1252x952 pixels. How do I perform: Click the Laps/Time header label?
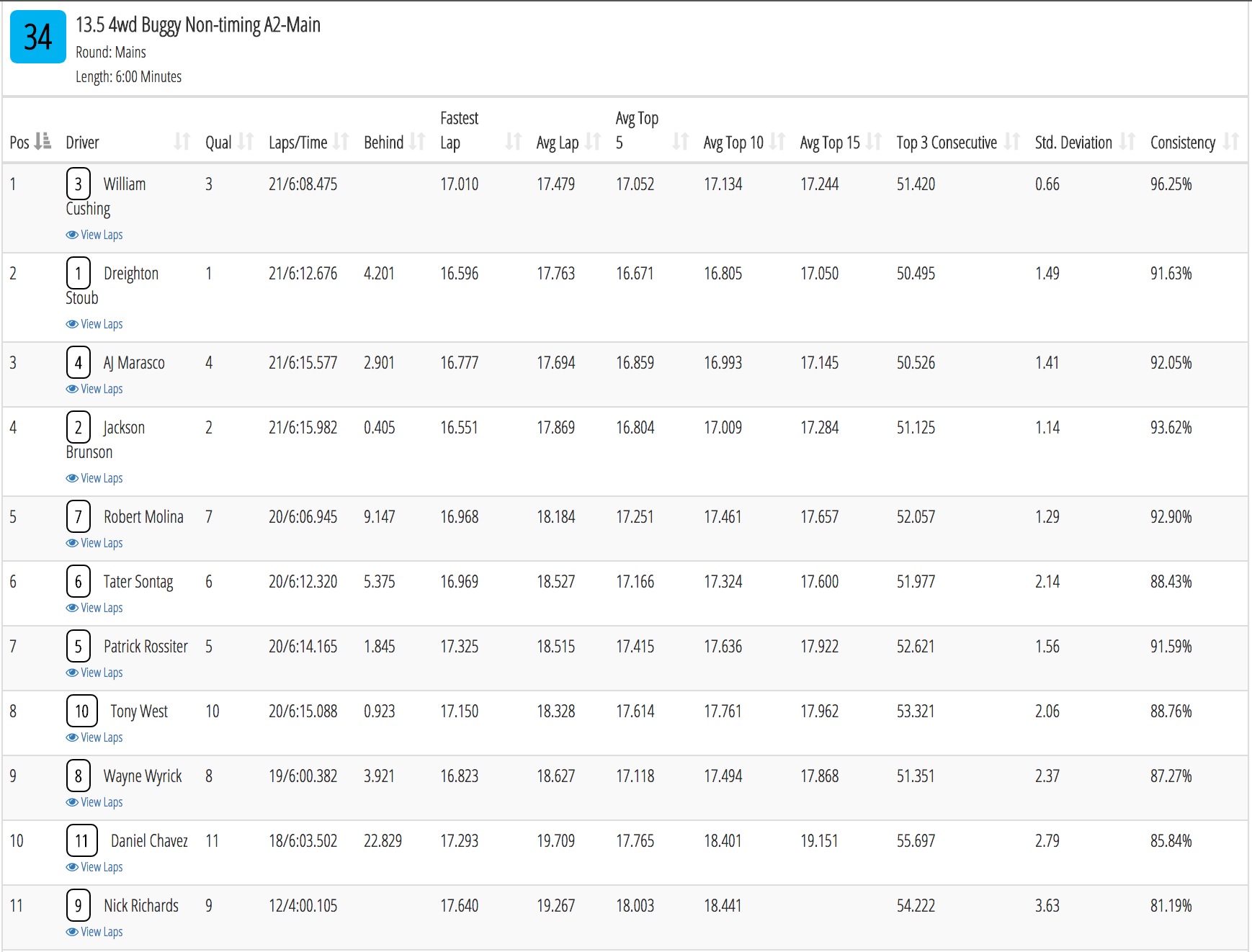click(298, 143)
